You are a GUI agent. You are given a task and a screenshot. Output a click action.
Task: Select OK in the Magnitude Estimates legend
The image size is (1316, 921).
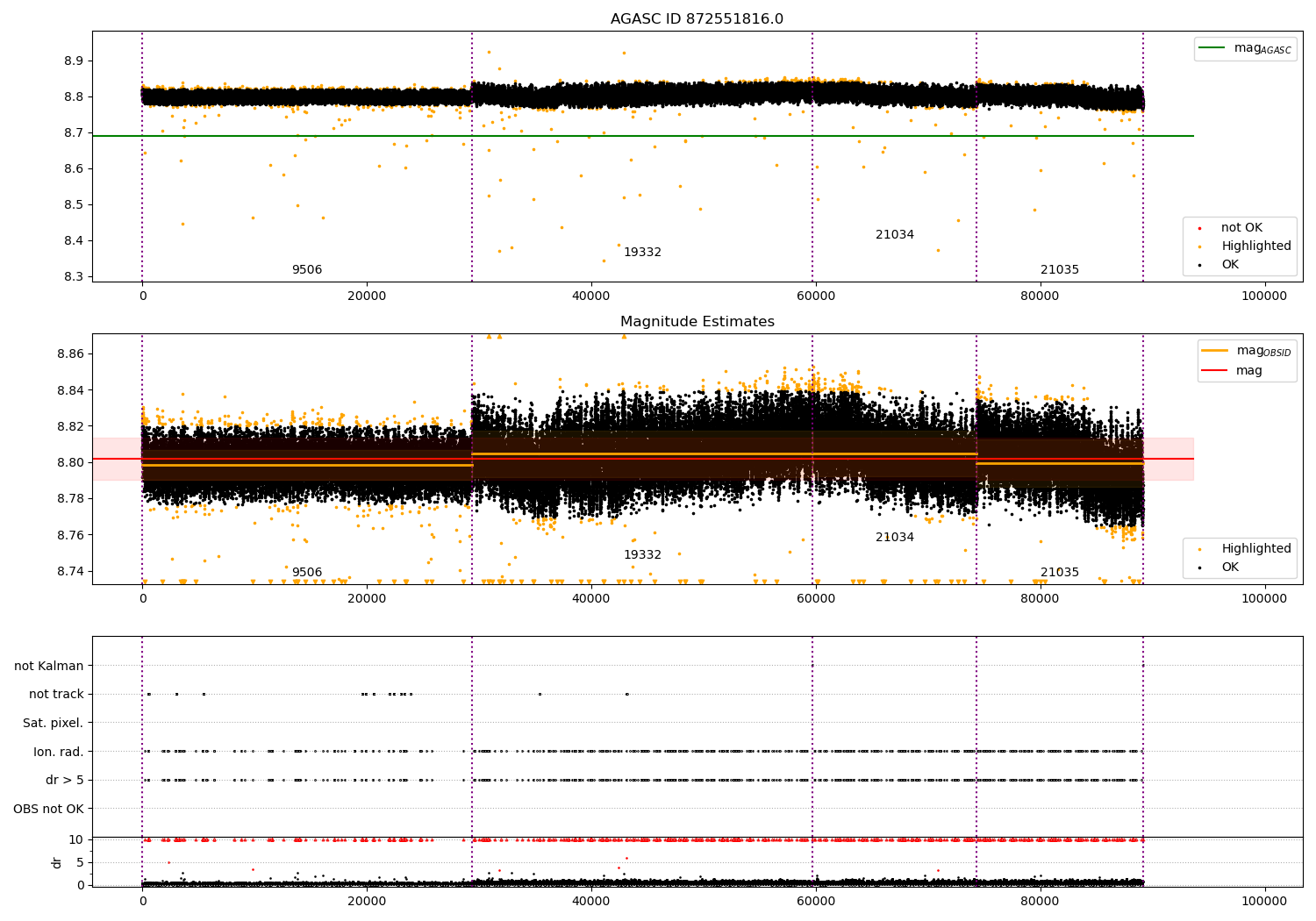pos(1230,568)
